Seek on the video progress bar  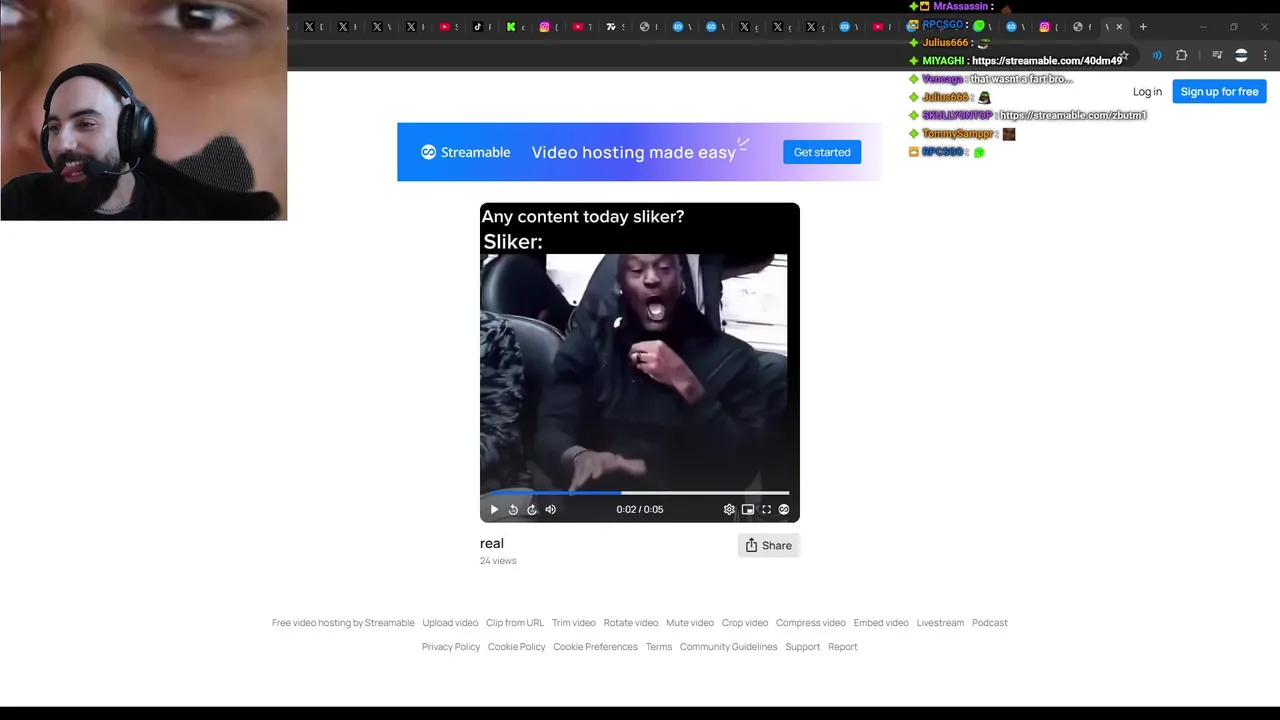point(639,492)
